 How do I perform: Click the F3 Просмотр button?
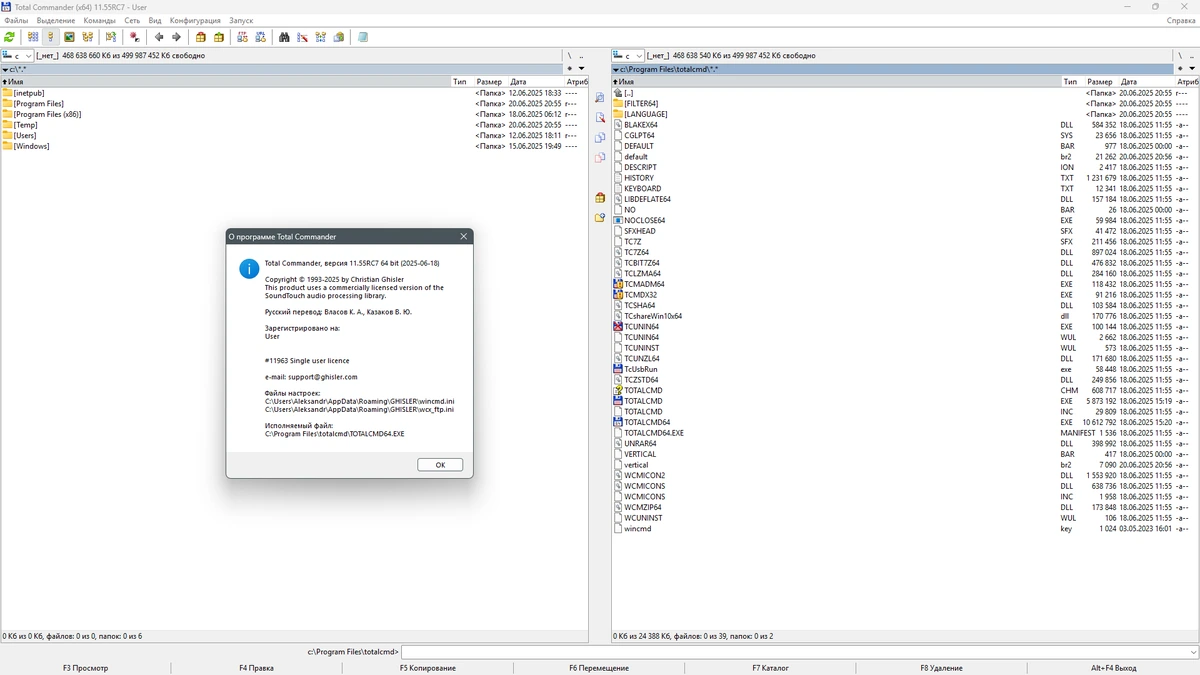tap(85, 668)
